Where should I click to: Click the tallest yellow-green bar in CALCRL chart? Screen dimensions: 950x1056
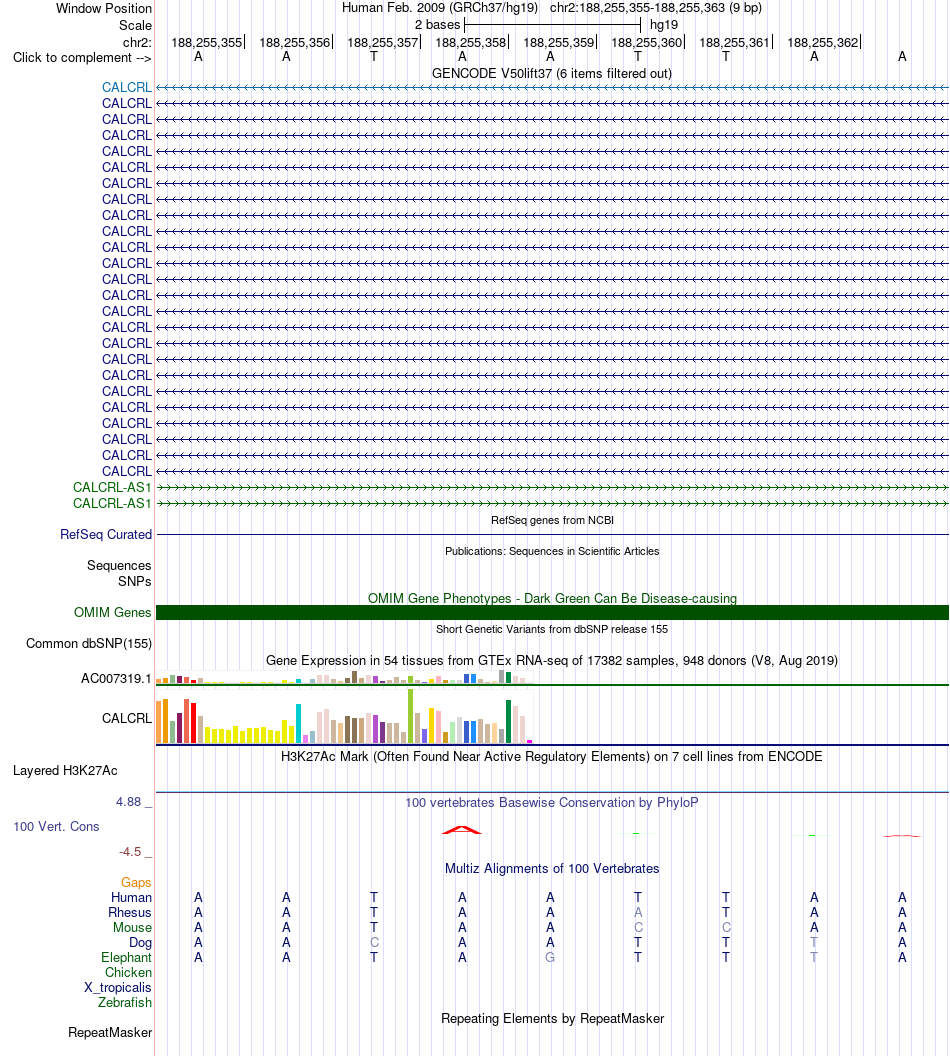click(410, 717)
